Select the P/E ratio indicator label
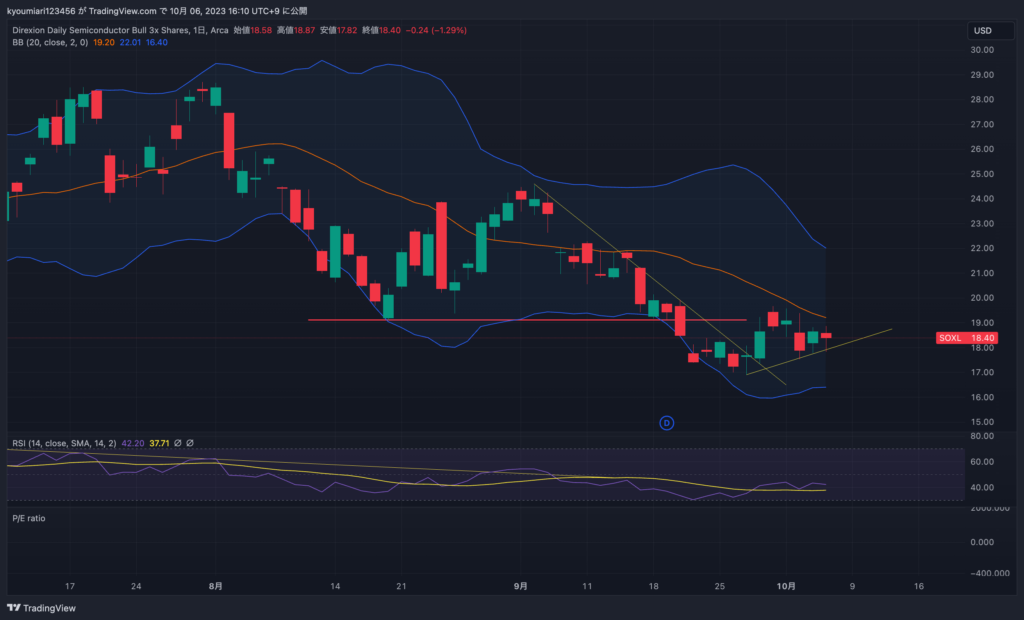Image resolution: width=1024 pixels, height=620 pixels. (x=29, y=518)
